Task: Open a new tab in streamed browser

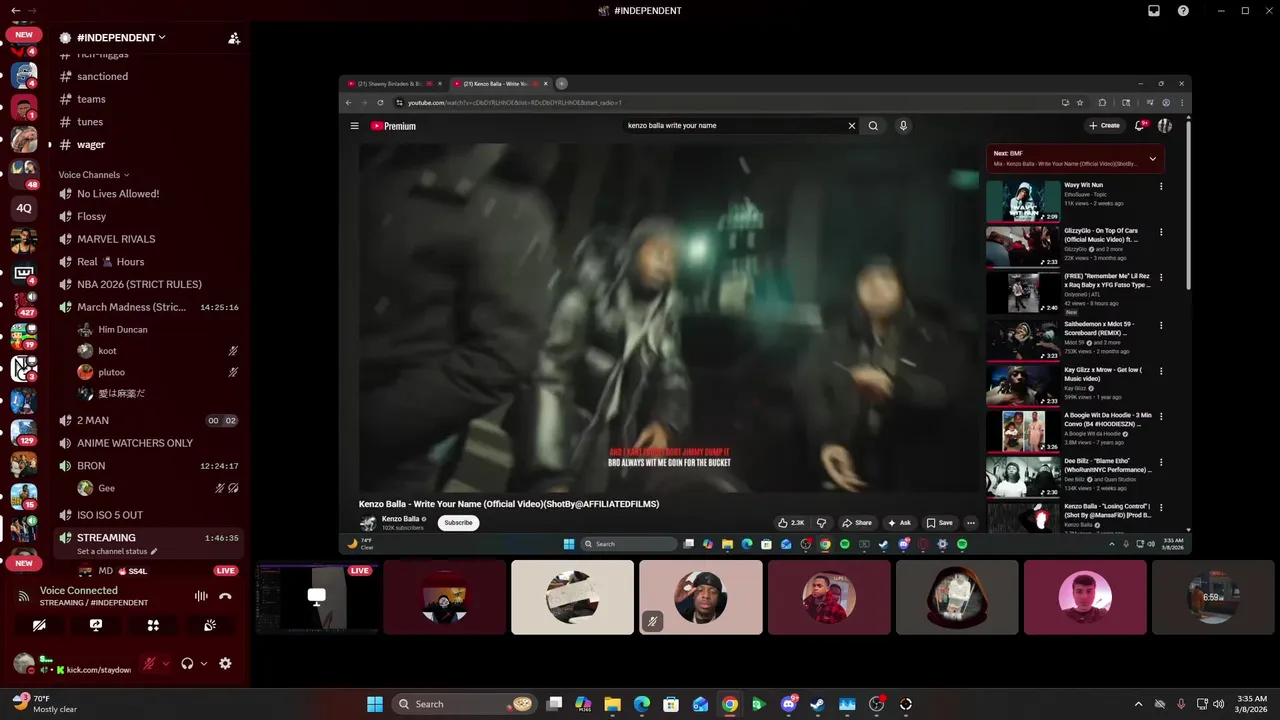Action: click(561, 84)
